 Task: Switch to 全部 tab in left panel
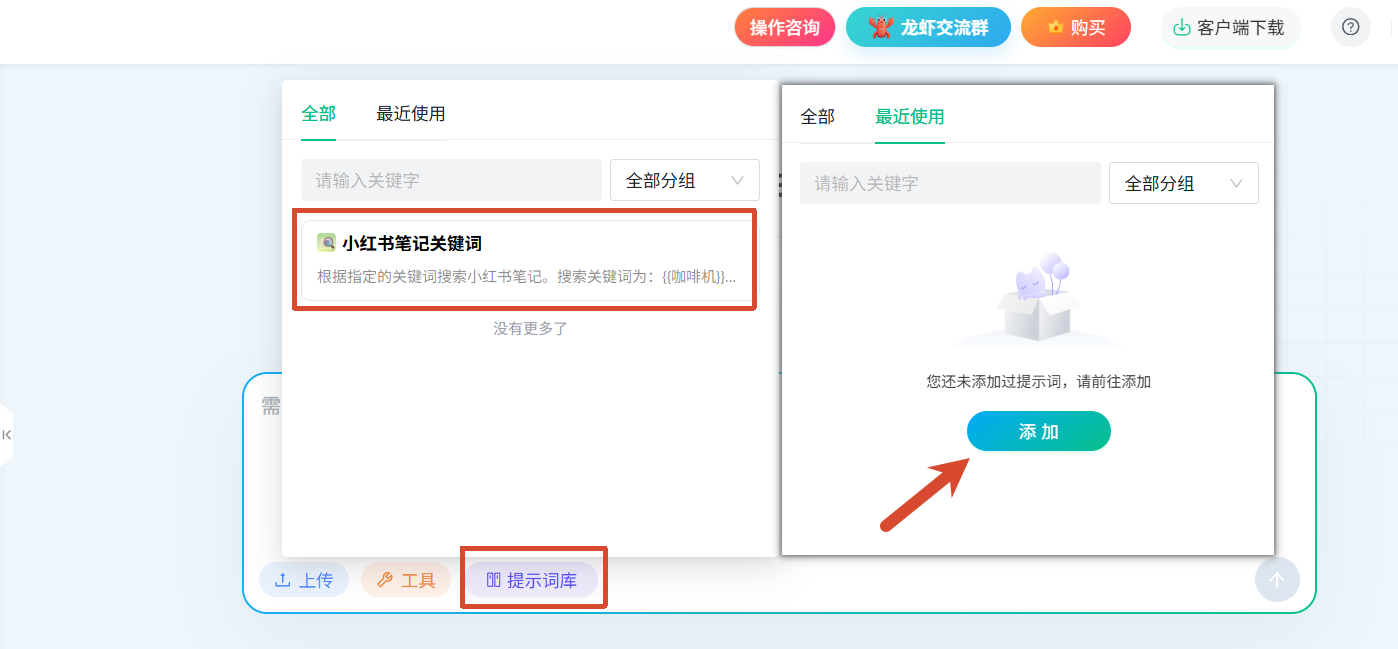[x=318, y=114]
